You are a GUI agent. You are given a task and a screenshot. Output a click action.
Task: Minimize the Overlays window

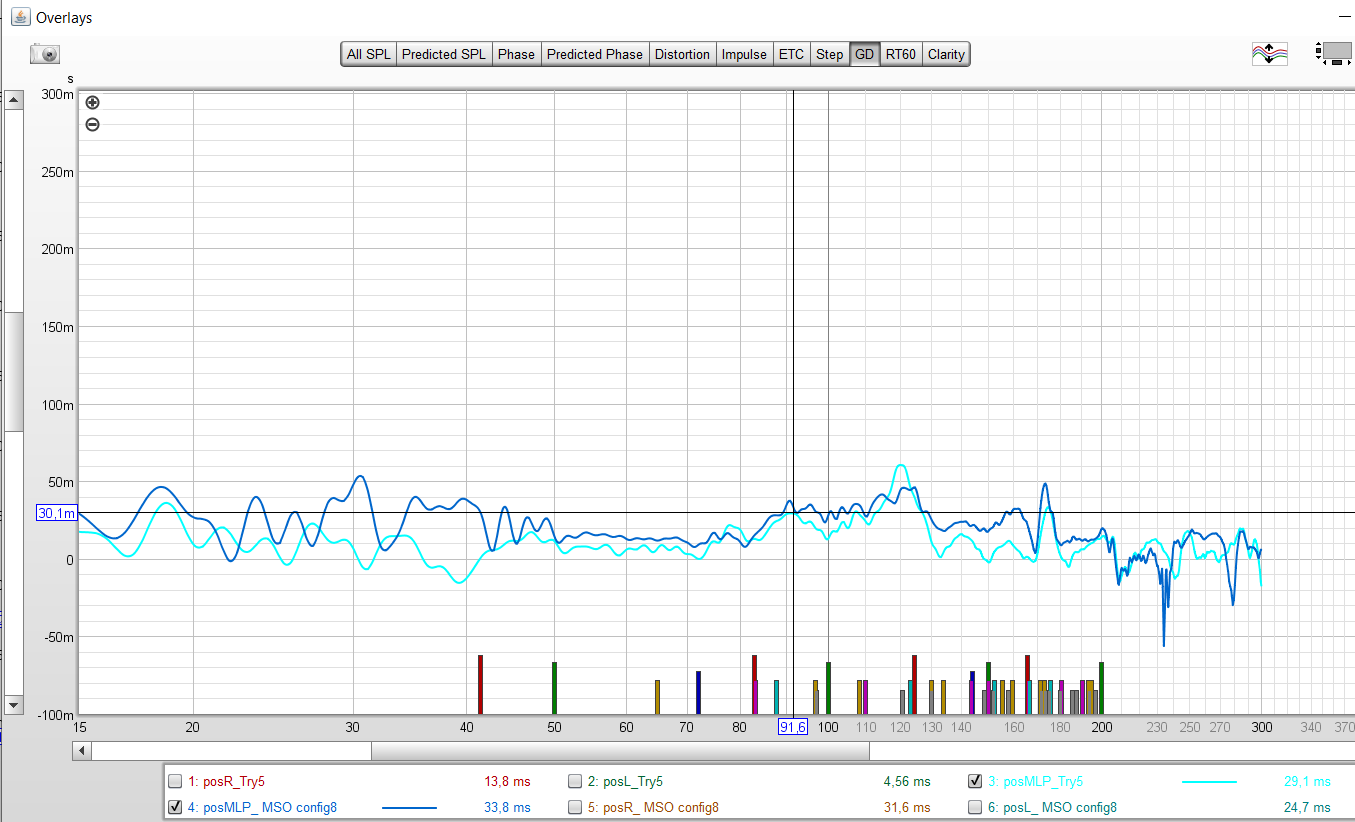[x=1343, y=17]
